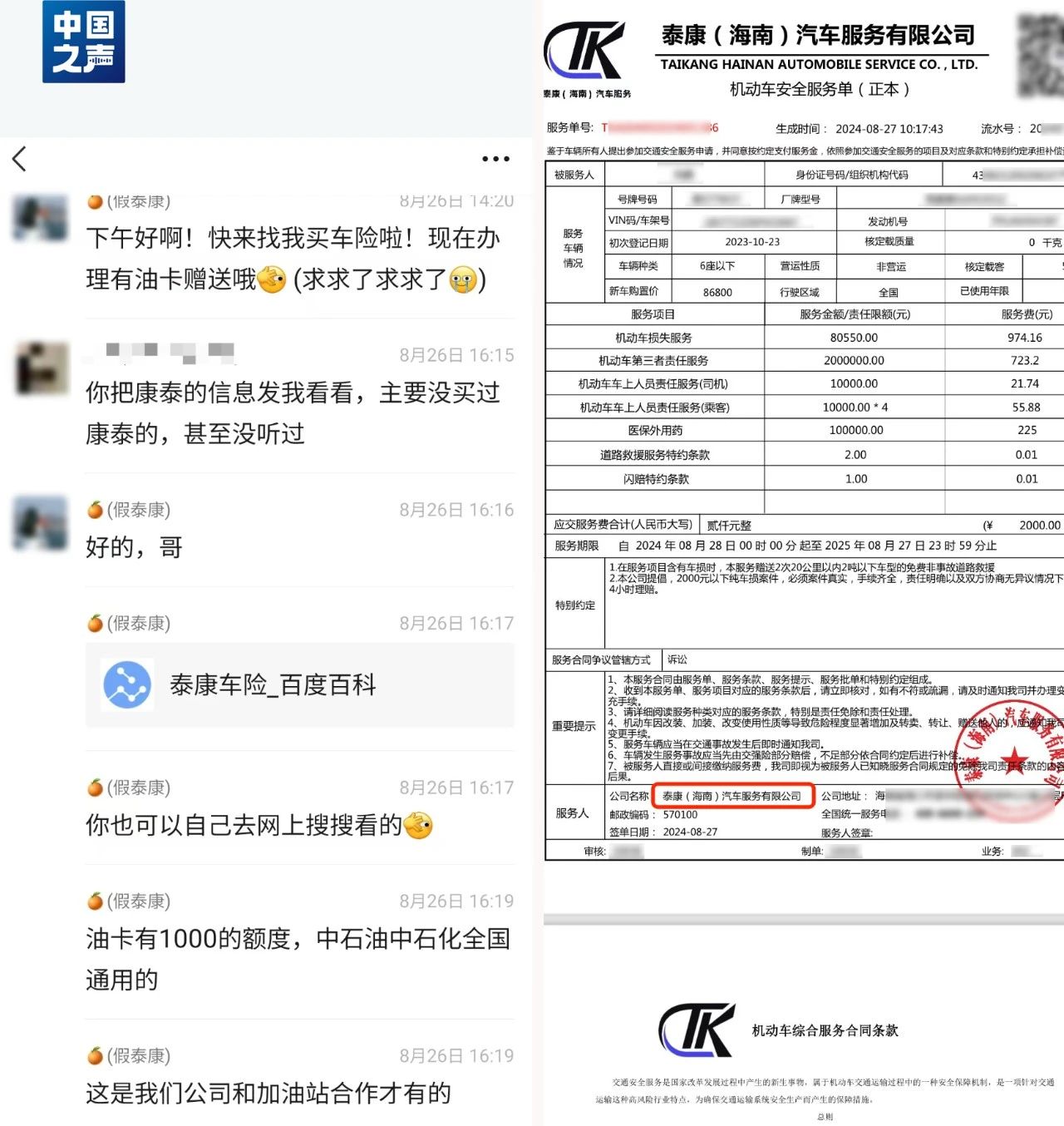
Task: Tap the back arrow in chat header
Action: (x=20, y=159)
